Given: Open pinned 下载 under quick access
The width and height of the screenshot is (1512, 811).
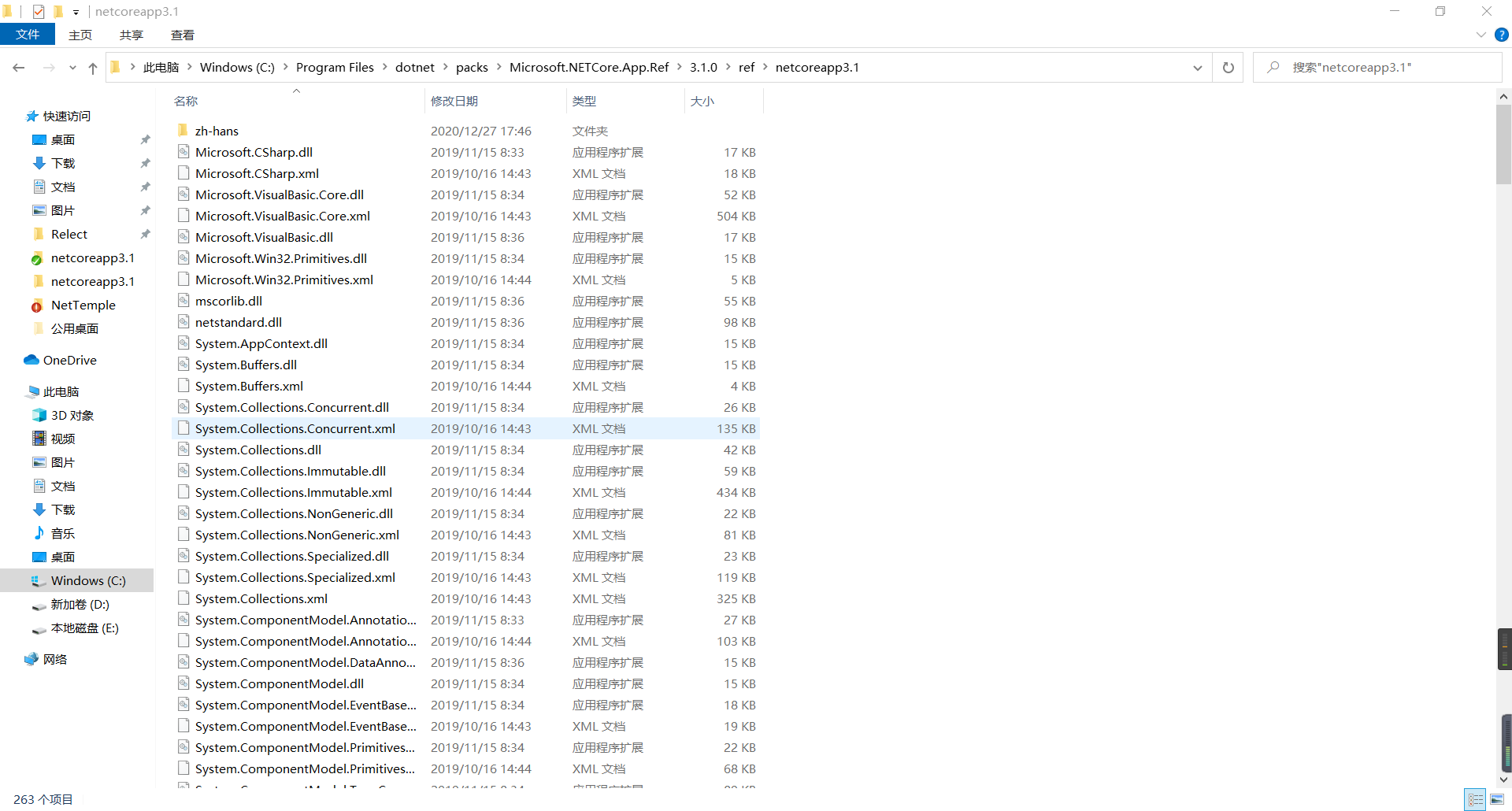Looking at the screenshot, I should coord(63,164).
